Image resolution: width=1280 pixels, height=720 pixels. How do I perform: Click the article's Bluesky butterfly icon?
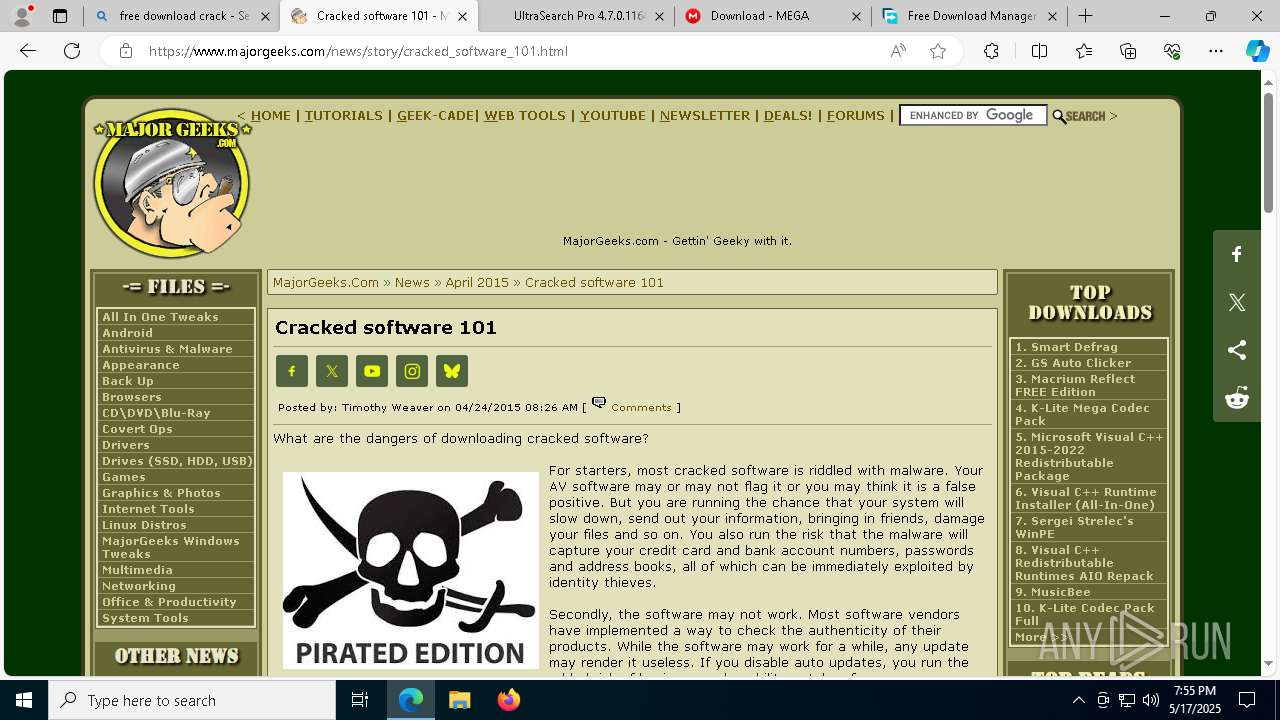click(x=452, y=371)
